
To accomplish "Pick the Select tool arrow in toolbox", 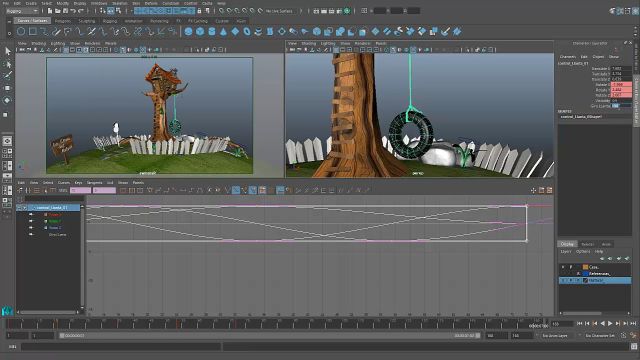I will (x=8, y=51).
